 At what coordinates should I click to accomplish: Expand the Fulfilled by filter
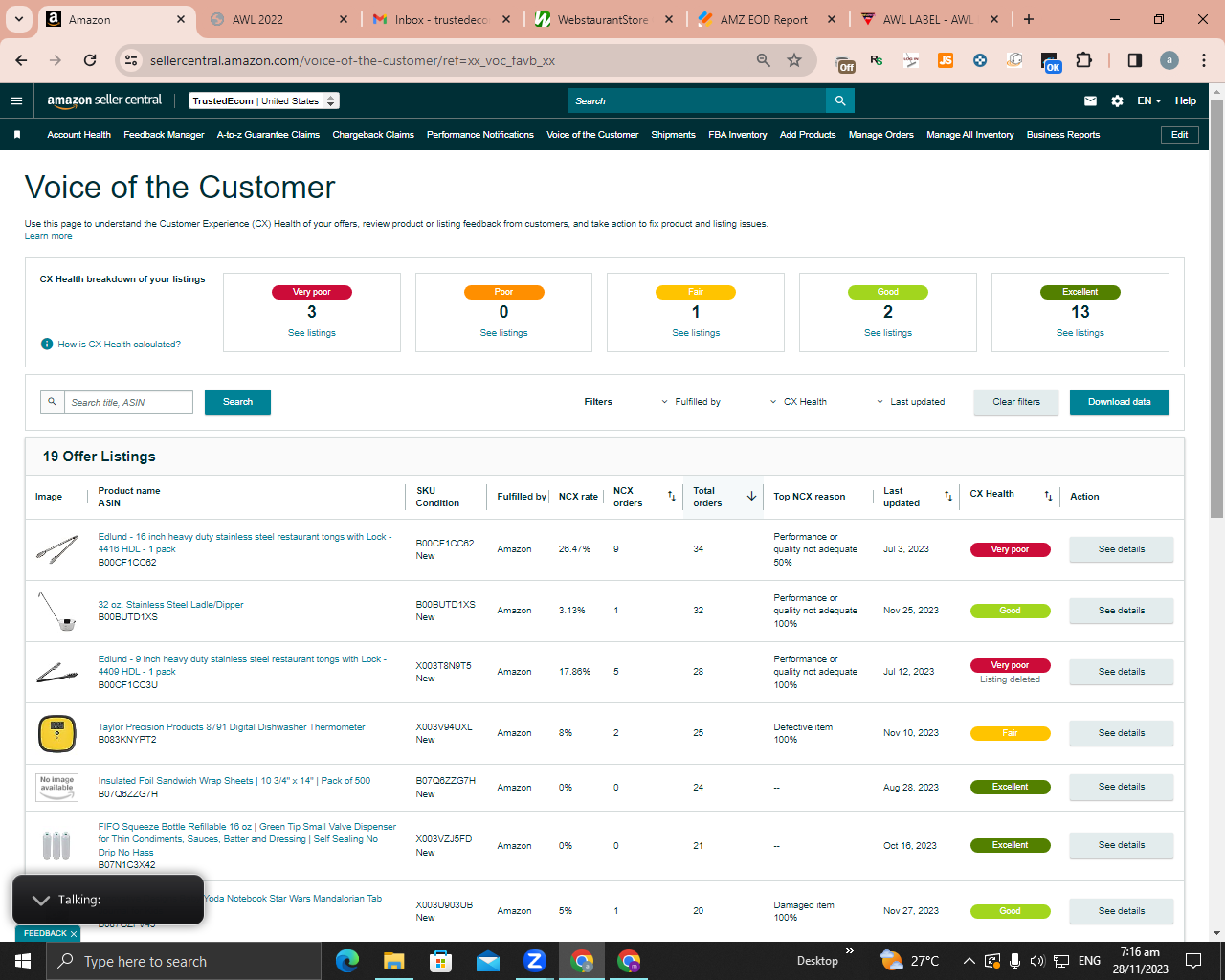(x=691, y=402)
